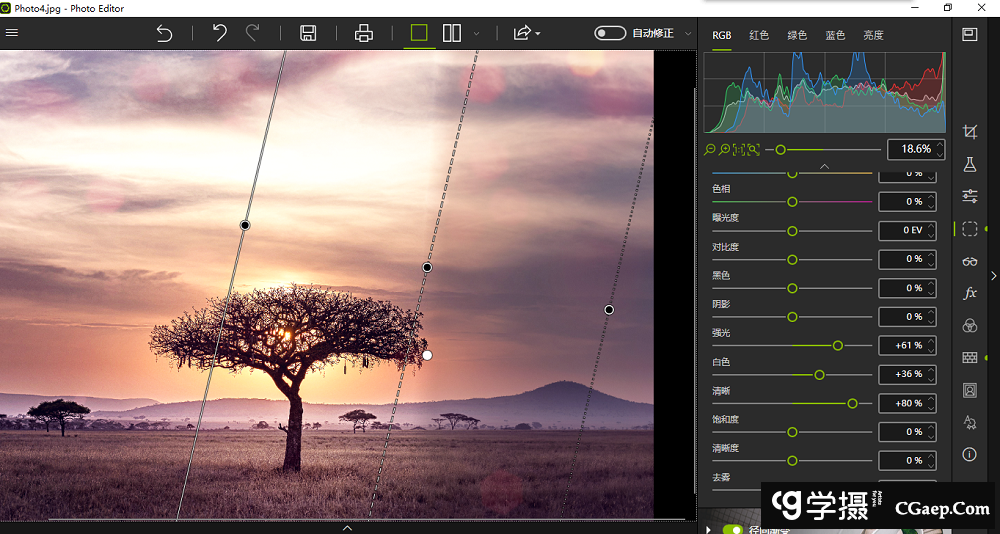Toggle the 自动修正 auto-correct switch

click(610, 33)
